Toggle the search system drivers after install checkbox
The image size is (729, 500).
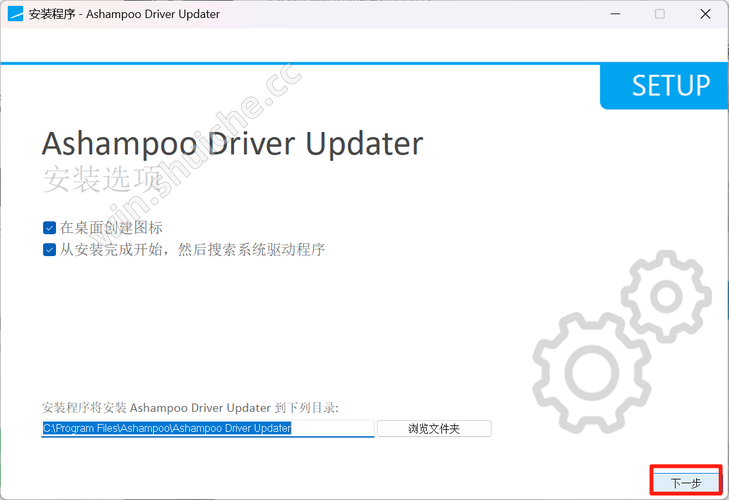tap(49, 250)
